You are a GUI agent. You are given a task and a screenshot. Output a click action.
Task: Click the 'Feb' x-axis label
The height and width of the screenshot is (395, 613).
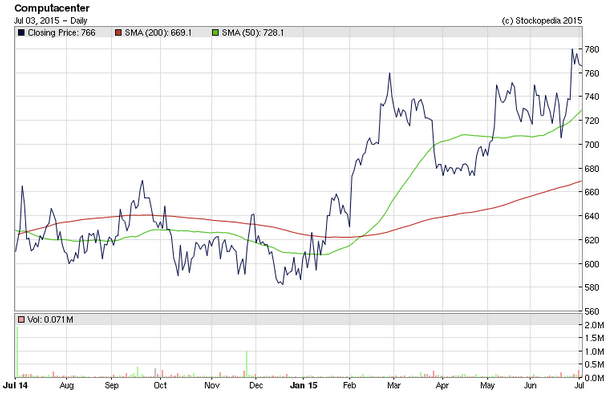point(349,385)
